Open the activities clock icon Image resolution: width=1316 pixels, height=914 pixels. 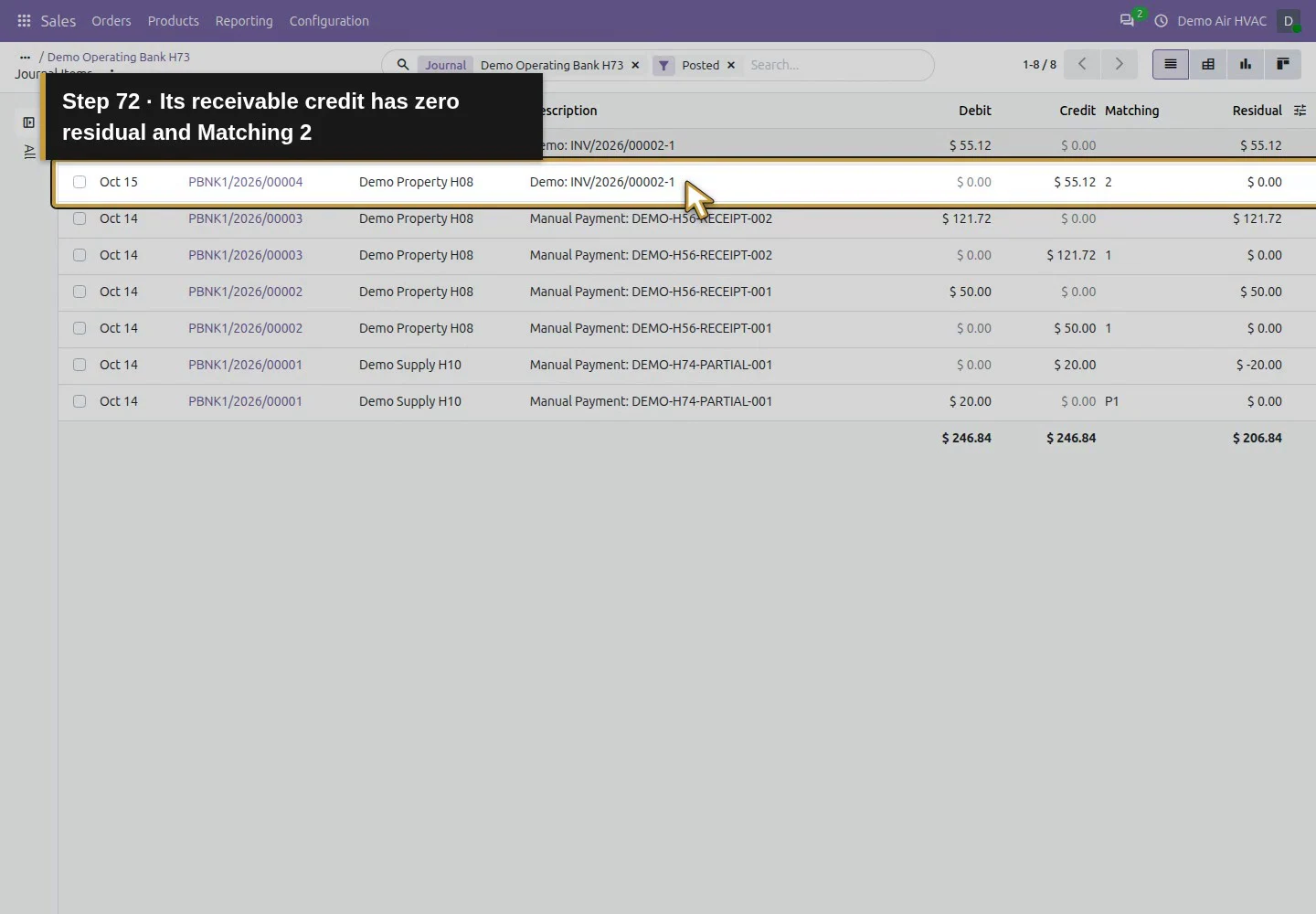1161,21
